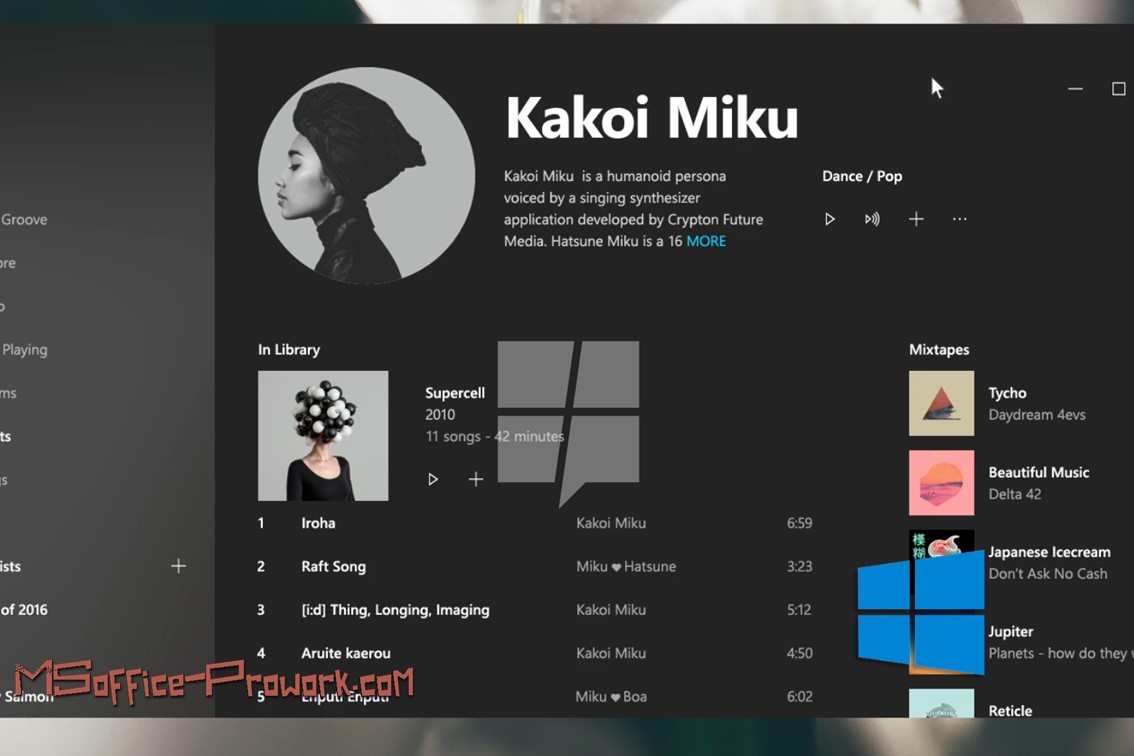Expand biography via MORE link
Viewport: 1134px width, 756px height.
tap(706, 241)
